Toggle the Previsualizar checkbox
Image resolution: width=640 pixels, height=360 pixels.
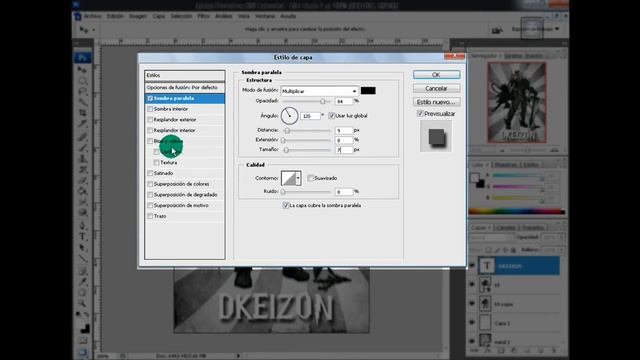point(420,113)
